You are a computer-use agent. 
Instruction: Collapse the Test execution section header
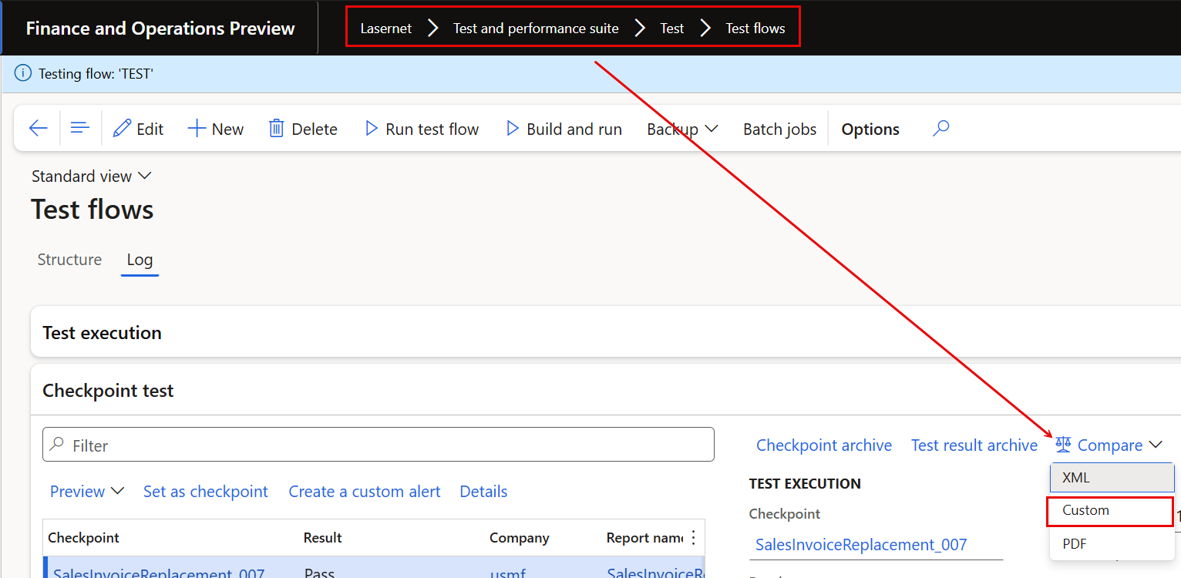click(605, 332)
